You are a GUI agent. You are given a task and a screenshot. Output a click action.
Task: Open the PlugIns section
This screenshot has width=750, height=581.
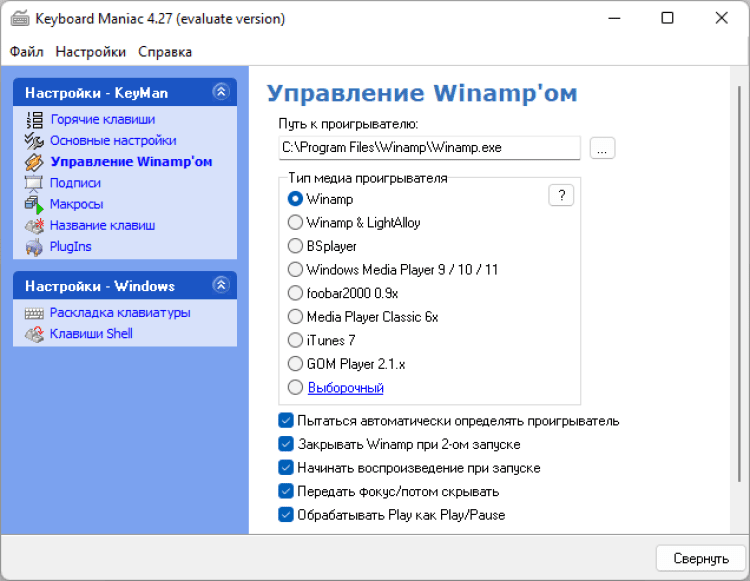coord(70,247)
